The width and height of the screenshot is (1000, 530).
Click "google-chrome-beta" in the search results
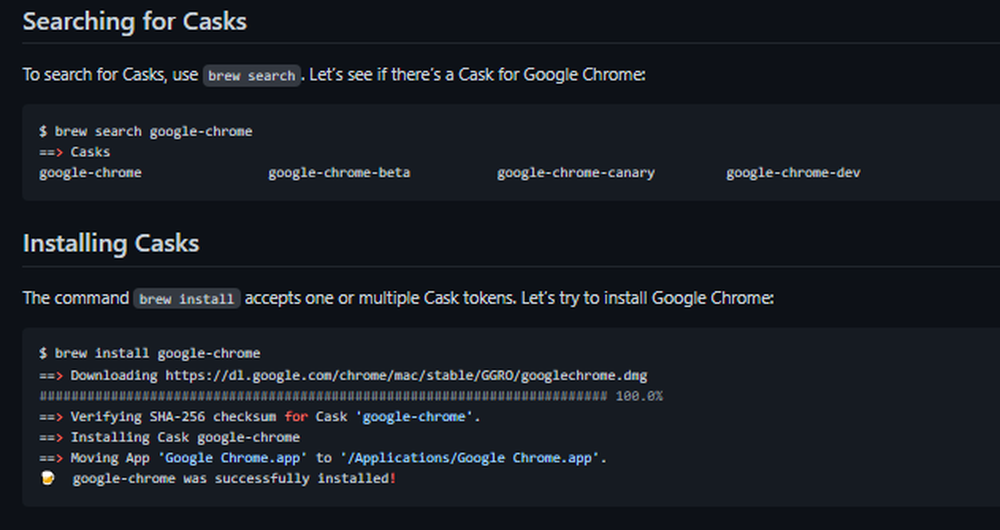[x=339, y=173]
